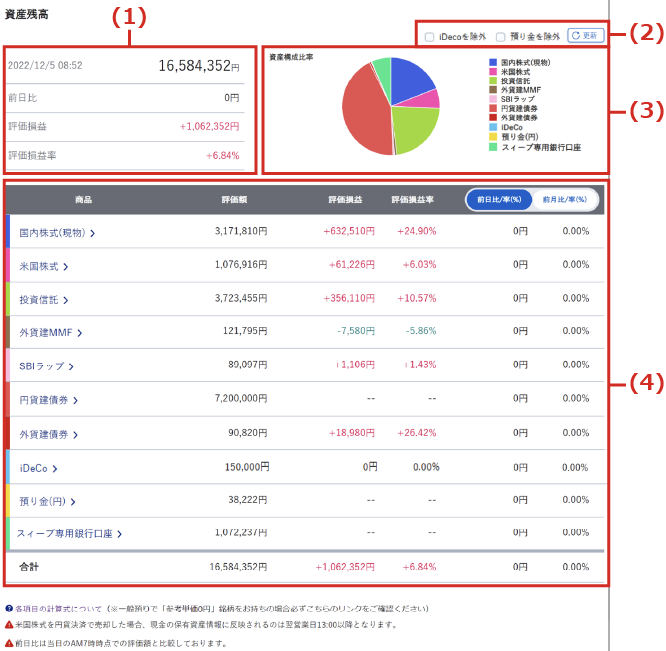This screenshot has width=666, height=651.
Task: Click the 商品 column header
Action: (83, 200)
